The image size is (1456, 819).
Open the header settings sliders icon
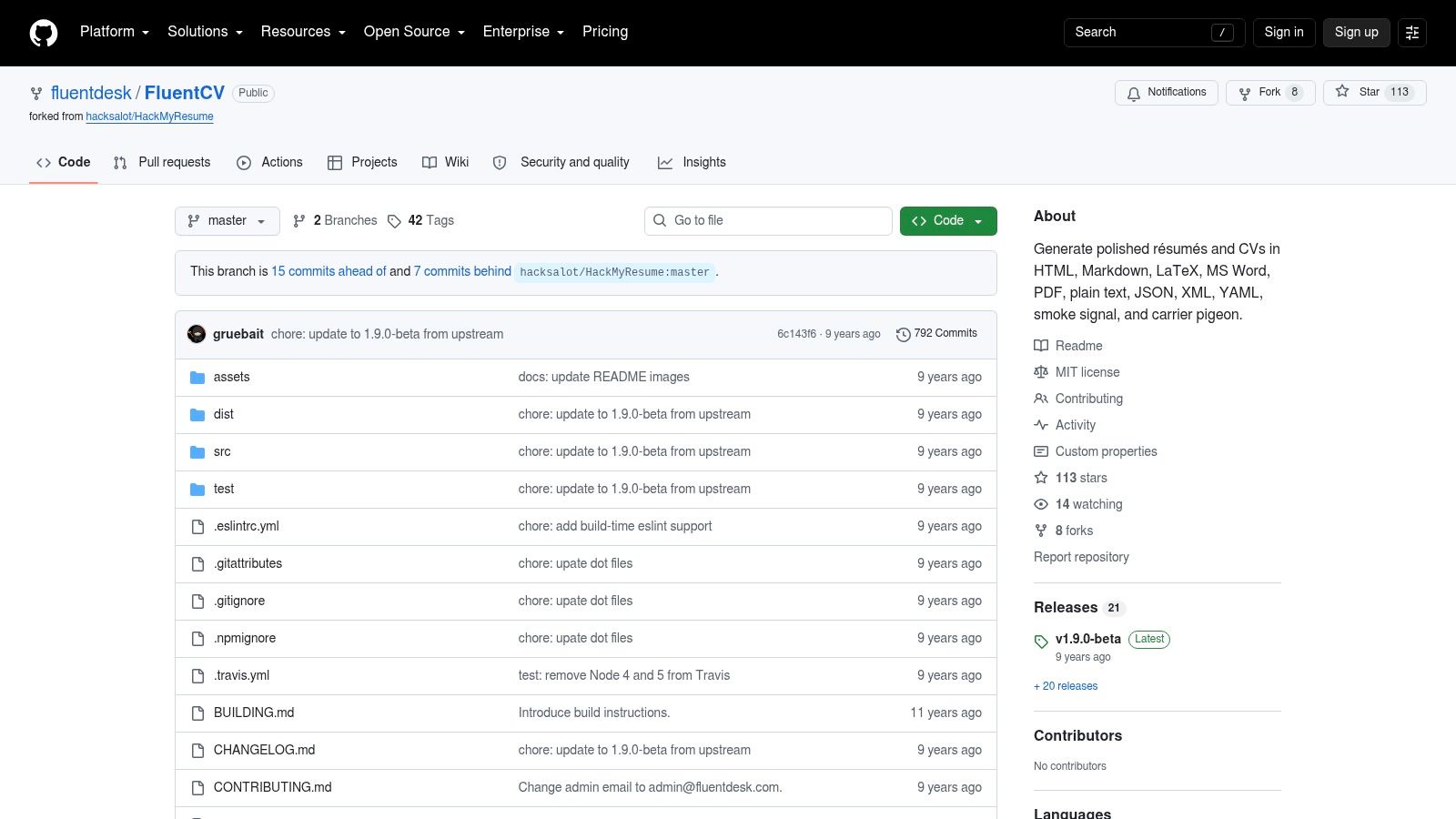(1412, 33)
